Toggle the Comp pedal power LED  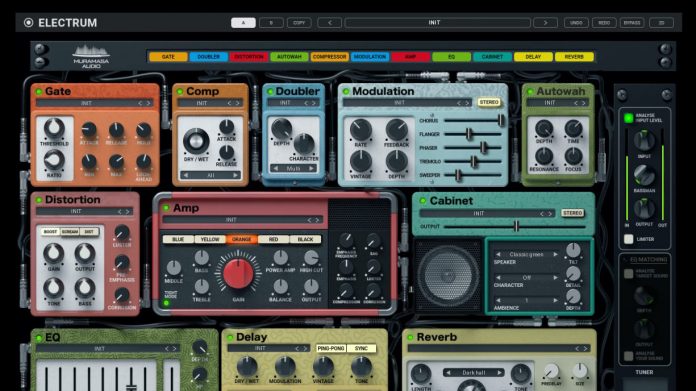click(180, 91)
